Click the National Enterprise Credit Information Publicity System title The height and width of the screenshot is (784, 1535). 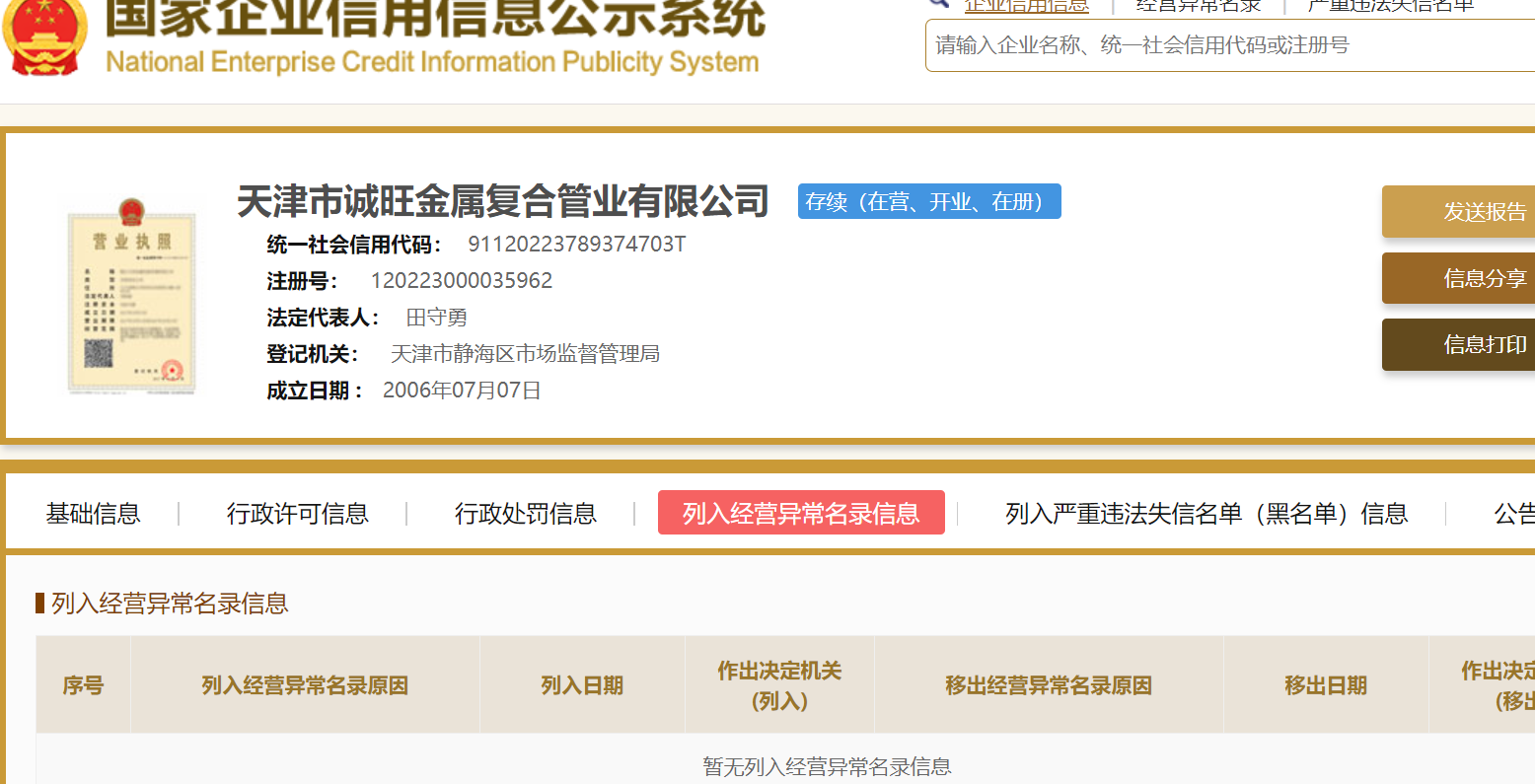coord(432,62)
